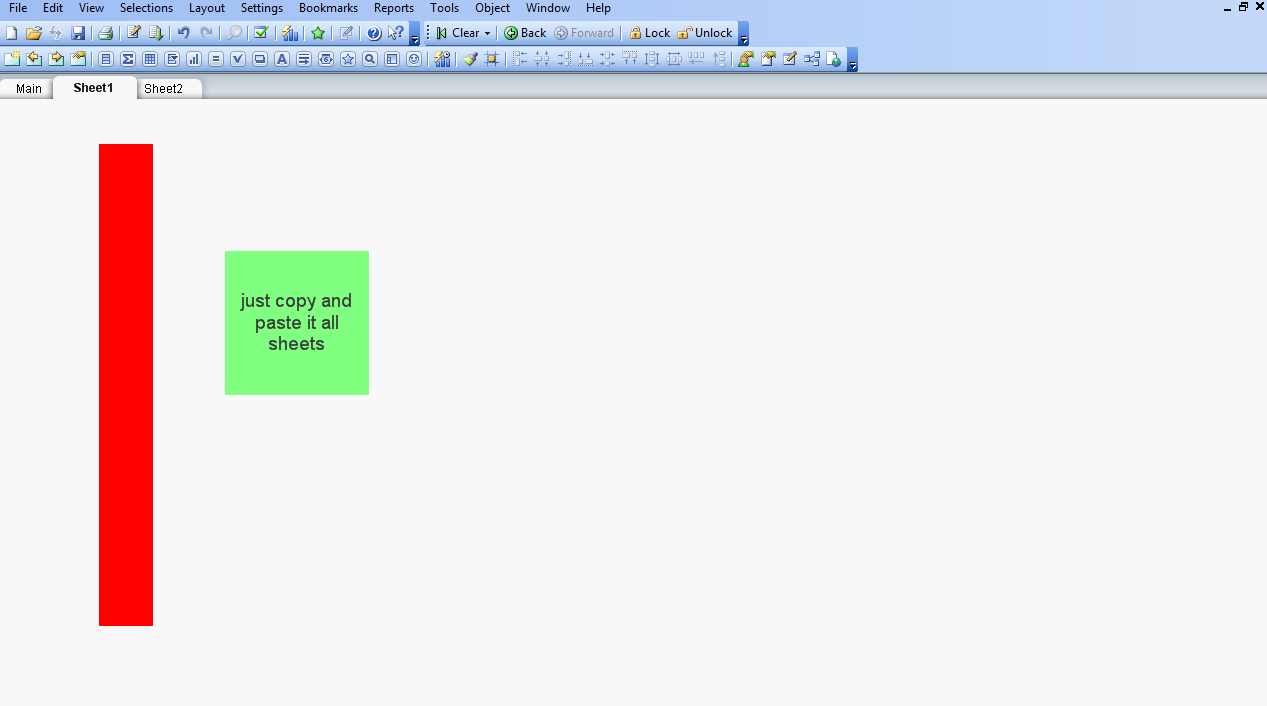This screenshot has height=706, width=1267.
Task: Create a Search Object with the magnifier icon
Action: 370,59
